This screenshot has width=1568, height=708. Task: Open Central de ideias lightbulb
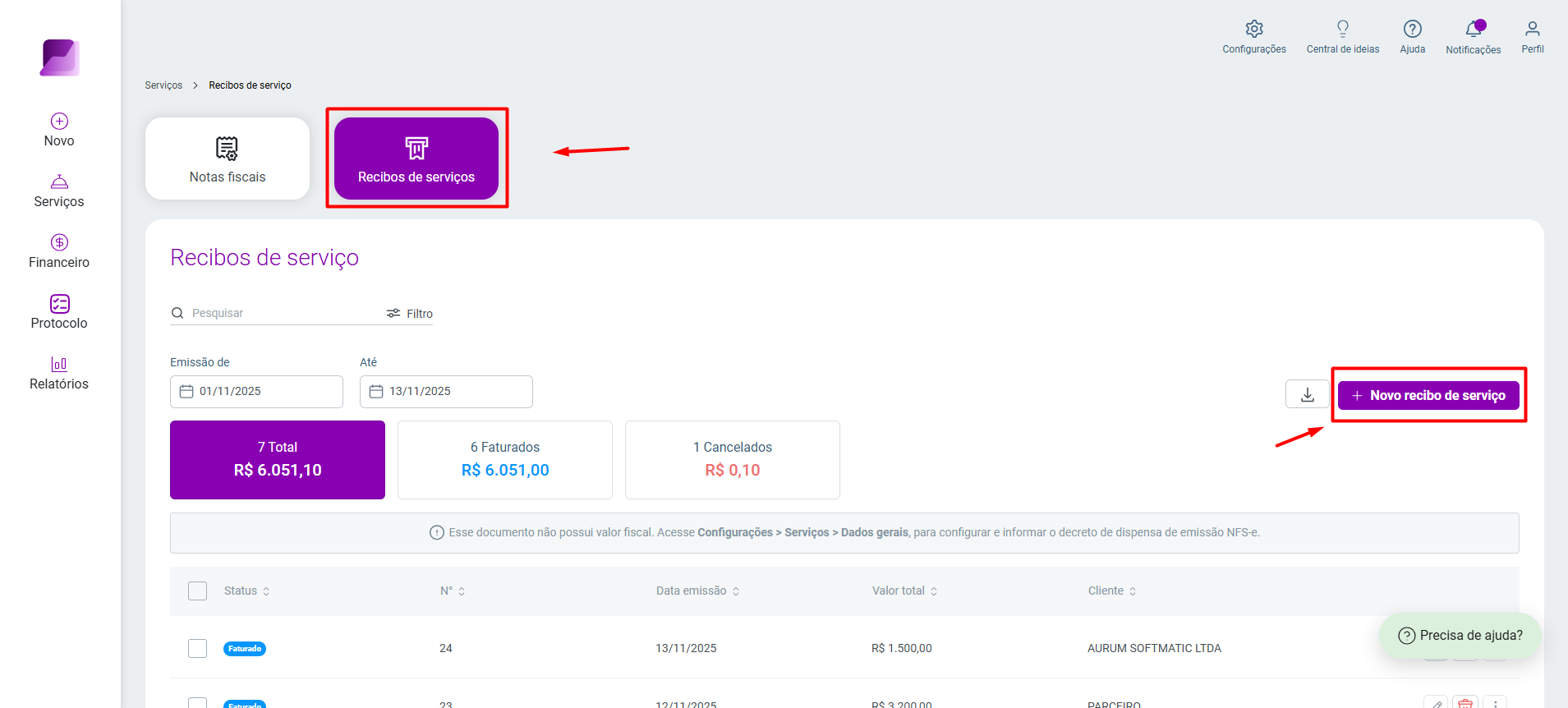[1342, 29]
